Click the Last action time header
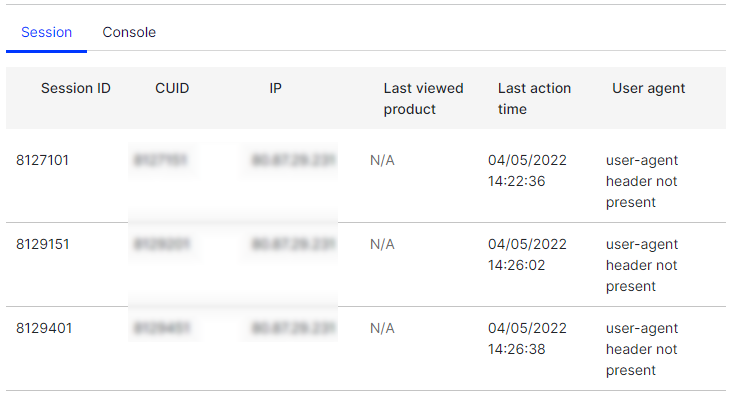The image size is (731, 394). click(x=534, y=98)
